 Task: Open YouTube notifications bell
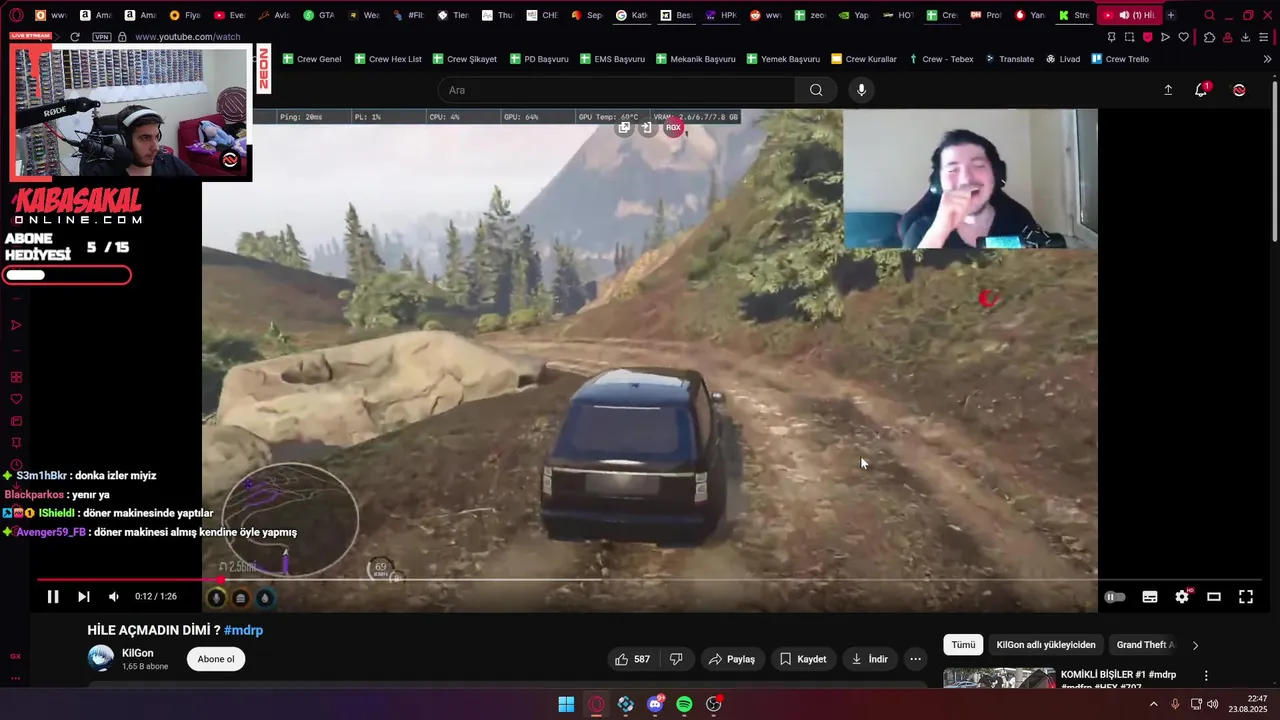click(x=1201, y=90)
